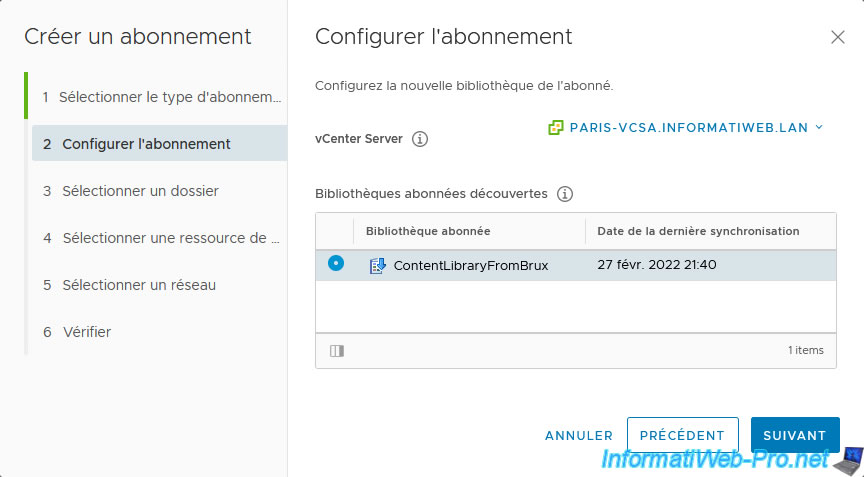Screen dimensions: 864x477
Task: Click the vCenter icon next to PARIS-VCSA
Action: pyautogui.click(x=555, y=128)
